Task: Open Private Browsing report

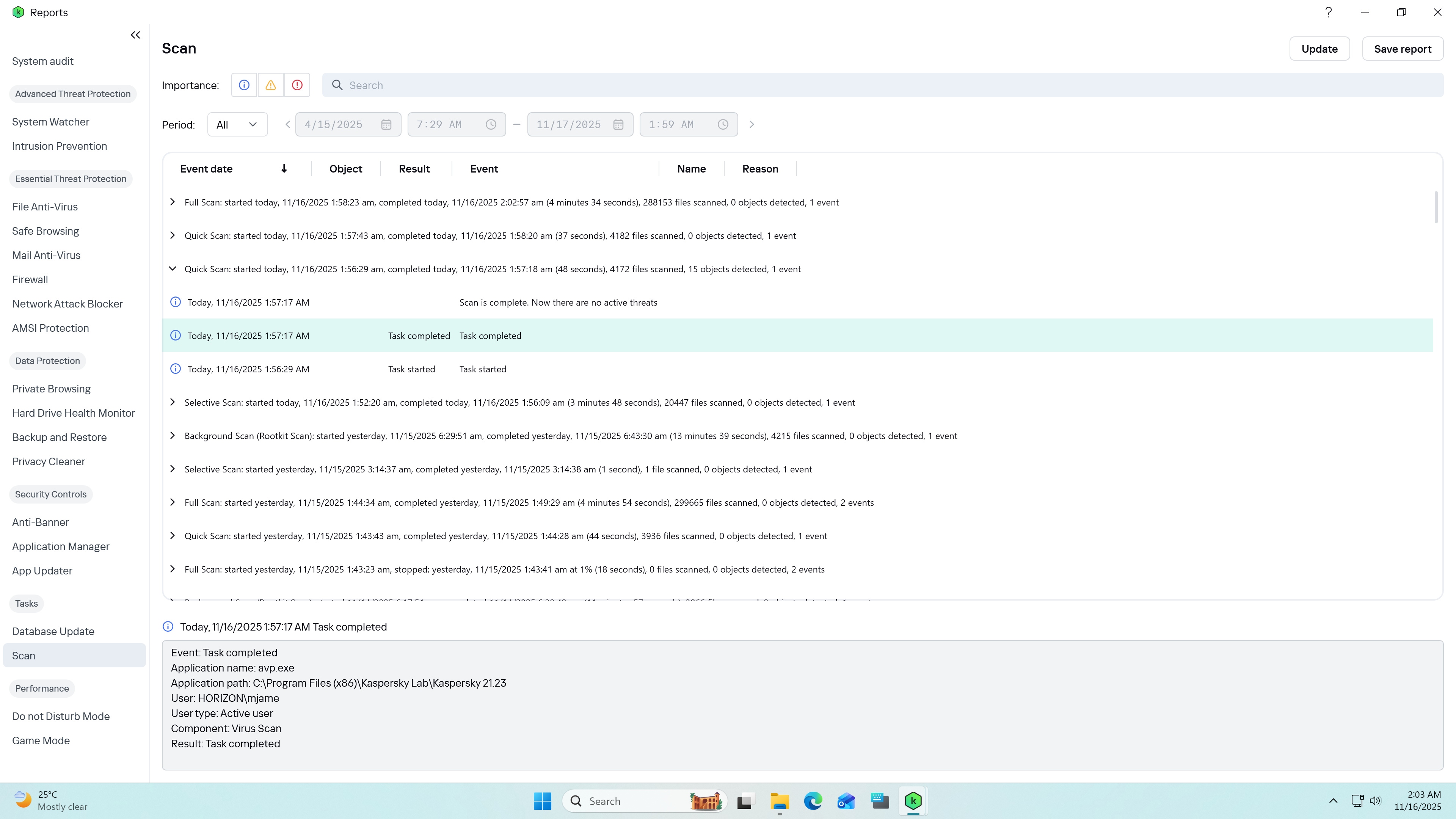Action: click(x=52, y=389)
